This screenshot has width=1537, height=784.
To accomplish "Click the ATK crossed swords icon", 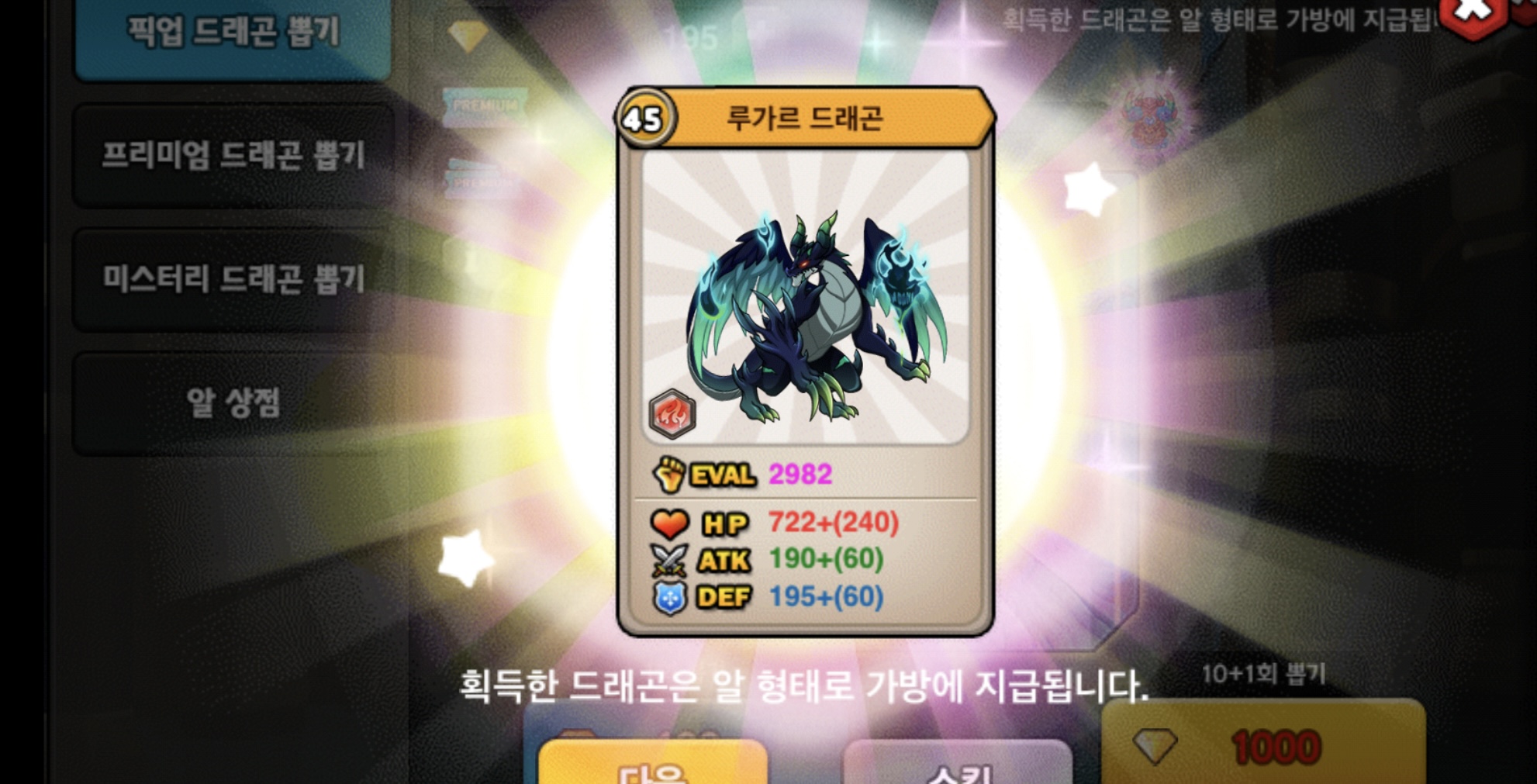I will pyautogui.click(x=669, y=560).
